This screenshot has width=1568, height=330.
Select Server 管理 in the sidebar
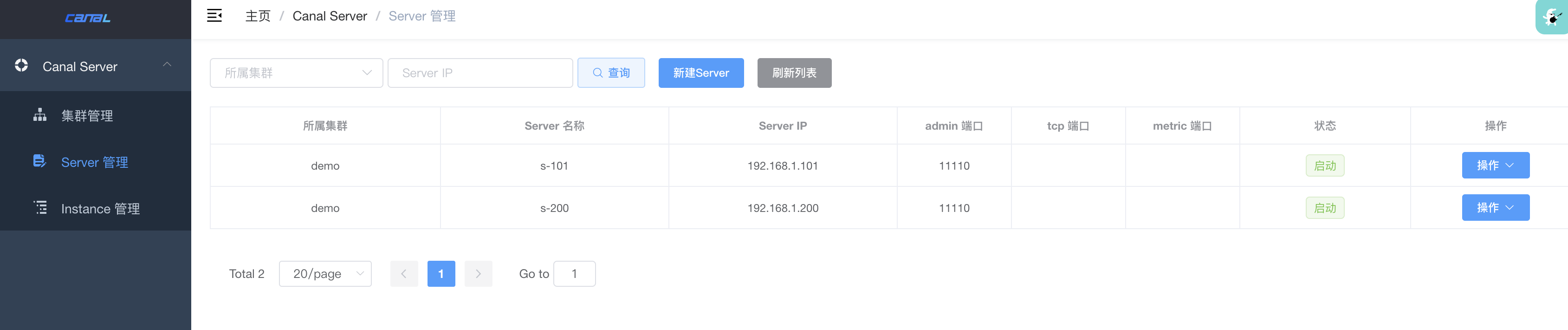[x=95, y=162]
